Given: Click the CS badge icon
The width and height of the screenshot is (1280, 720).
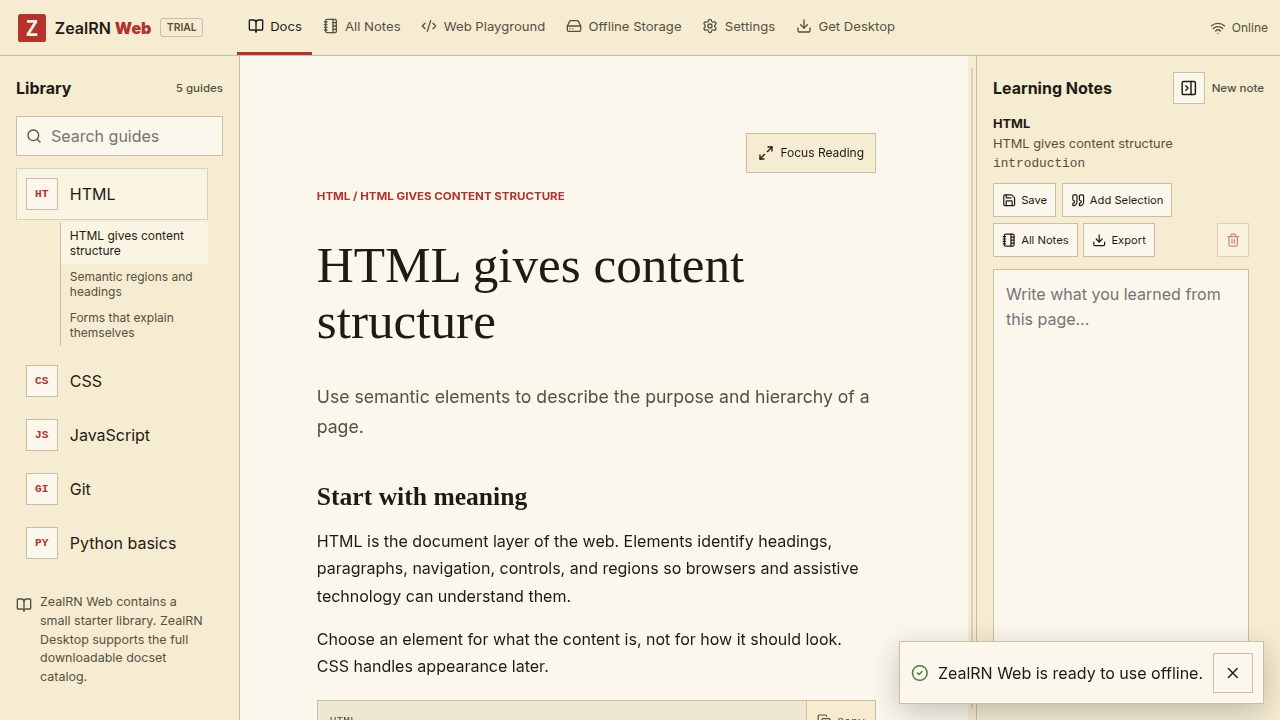Looking at the screenshot, I should 42,381.
